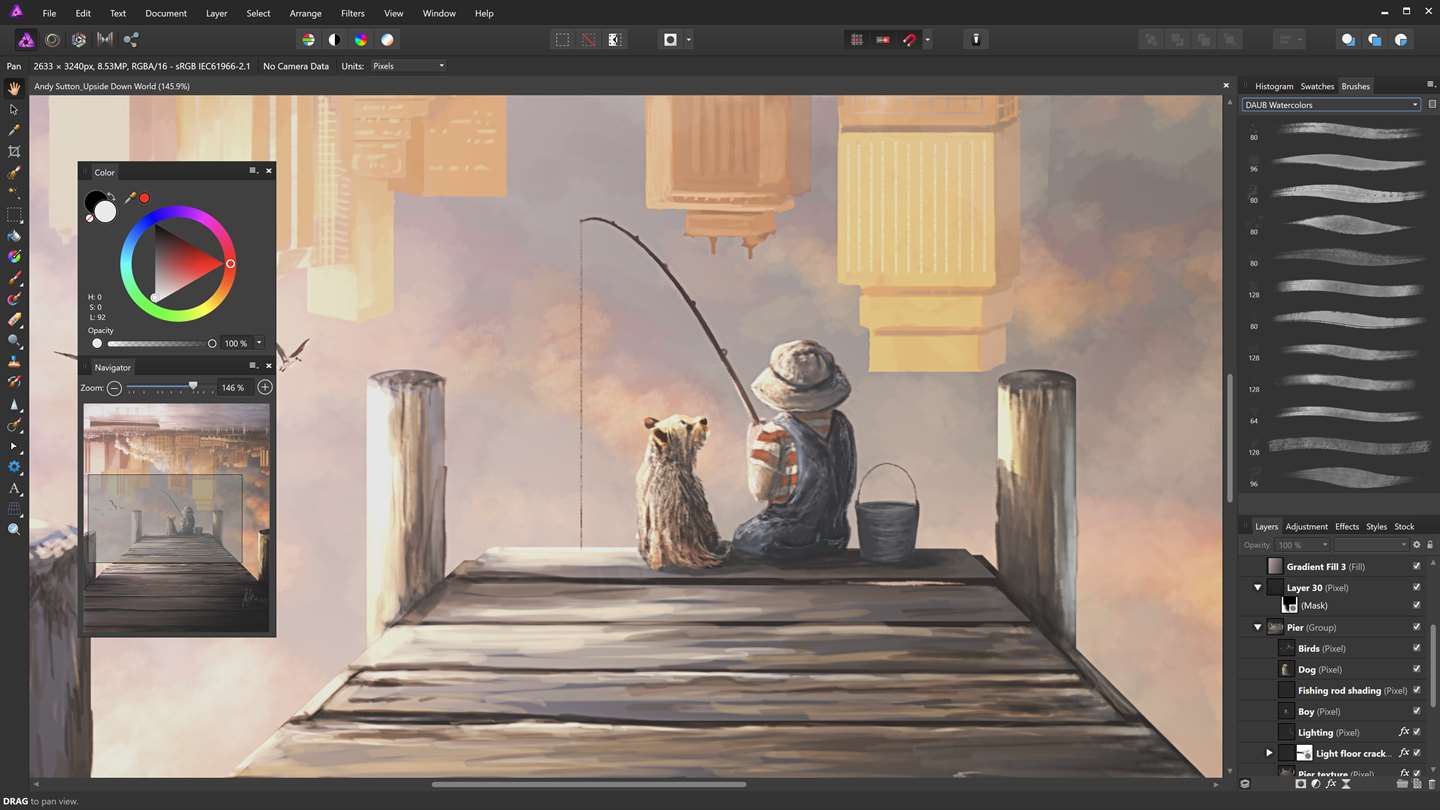1440x810 pixels.
Task: Expand the Light floor crack layer arrow
Action: tap(1269, 753)
